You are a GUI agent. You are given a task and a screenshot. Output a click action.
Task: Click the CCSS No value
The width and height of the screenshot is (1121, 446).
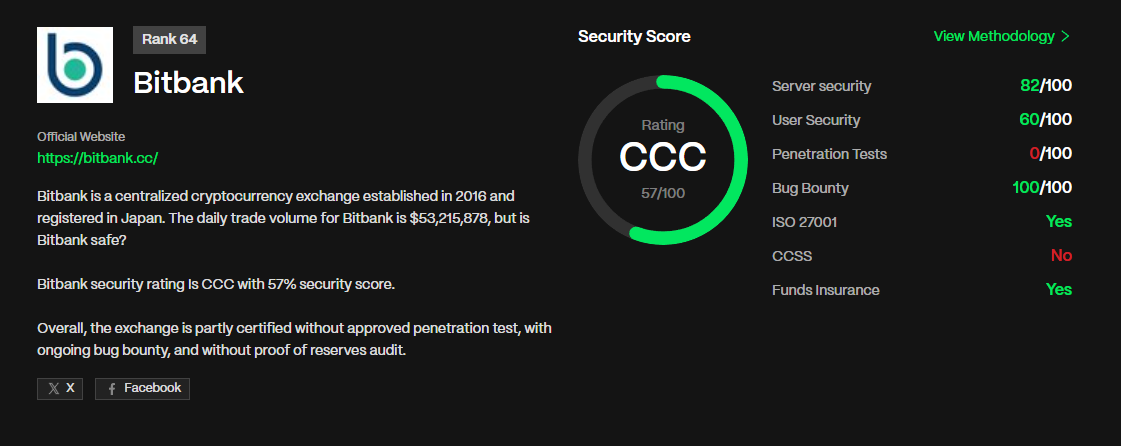pos(1062,256)
